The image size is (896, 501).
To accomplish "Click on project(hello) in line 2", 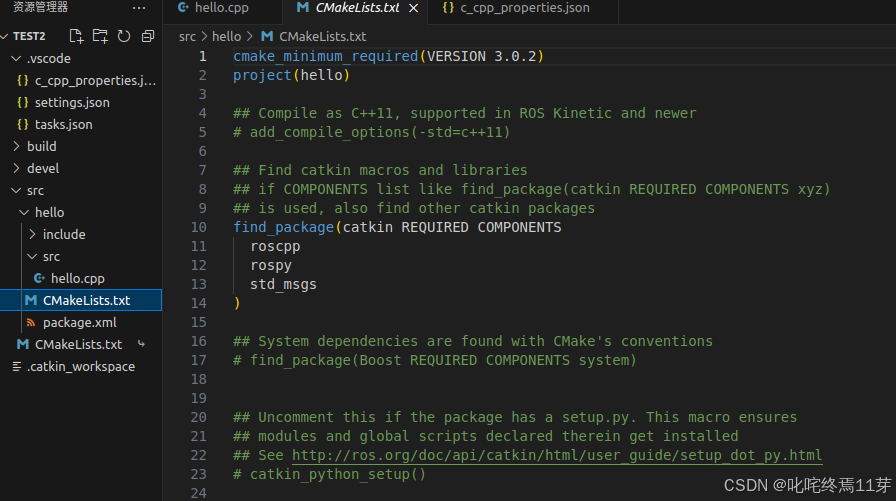I will (291, 75).
